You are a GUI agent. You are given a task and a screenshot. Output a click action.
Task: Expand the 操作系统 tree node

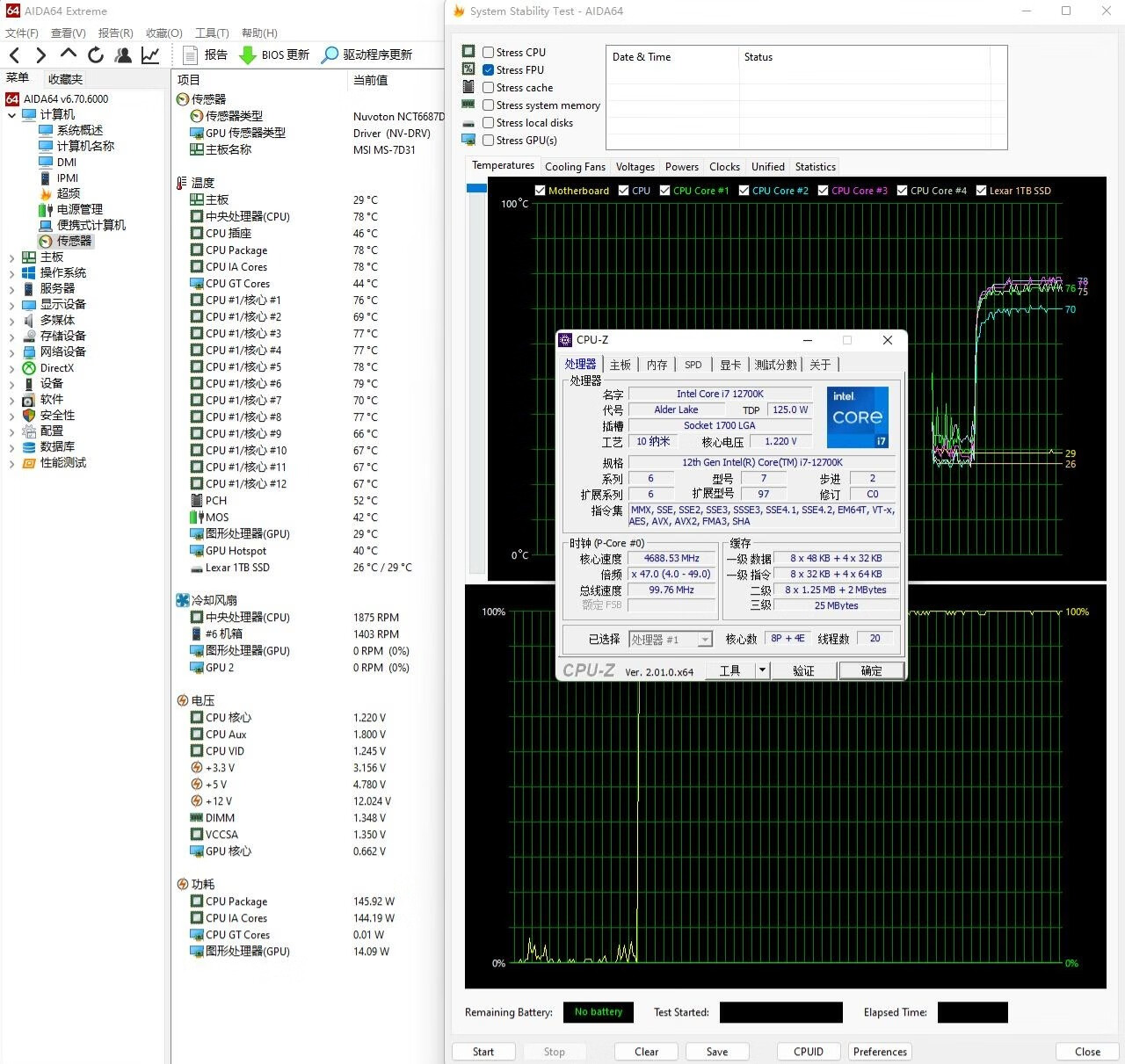11,273
